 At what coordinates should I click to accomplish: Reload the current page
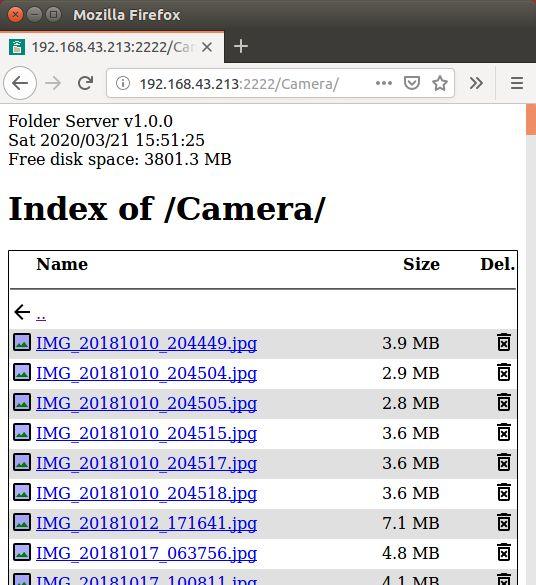point(85,83)
